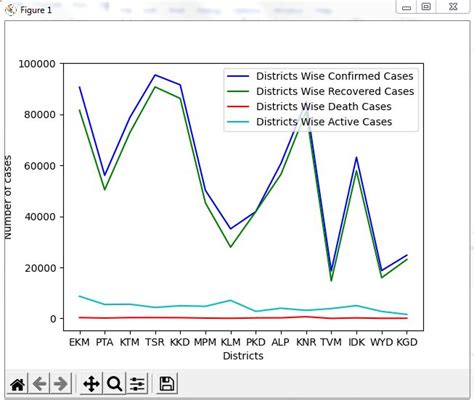The image size is (474, 400).
Task: Click the IDK tick label on the x-axis
Action: coord(356,342)
